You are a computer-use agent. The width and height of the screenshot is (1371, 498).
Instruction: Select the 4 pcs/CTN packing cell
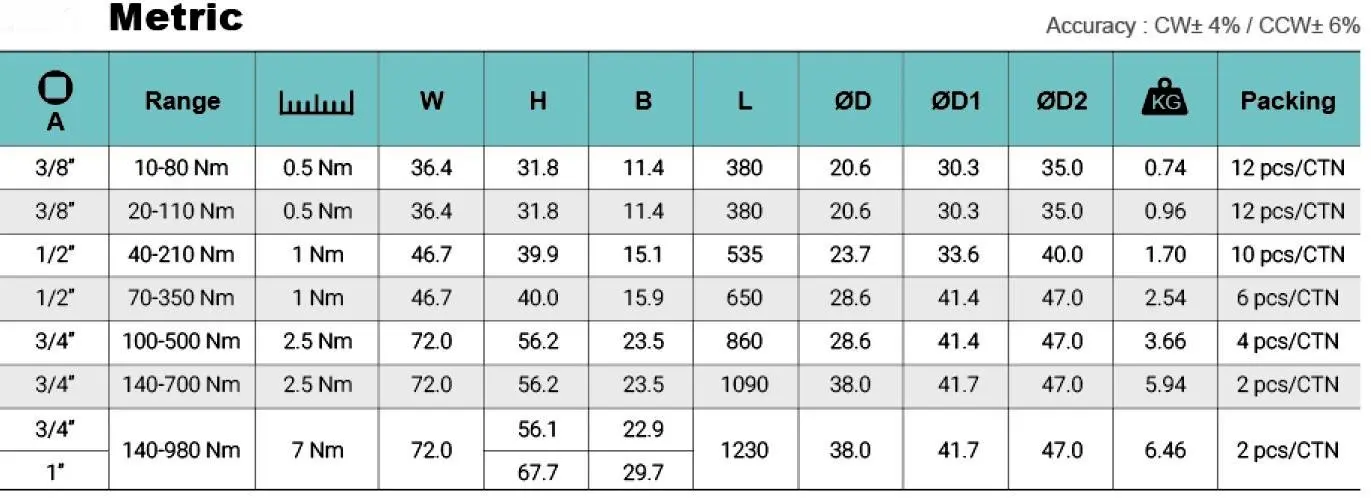(1288, 341)
